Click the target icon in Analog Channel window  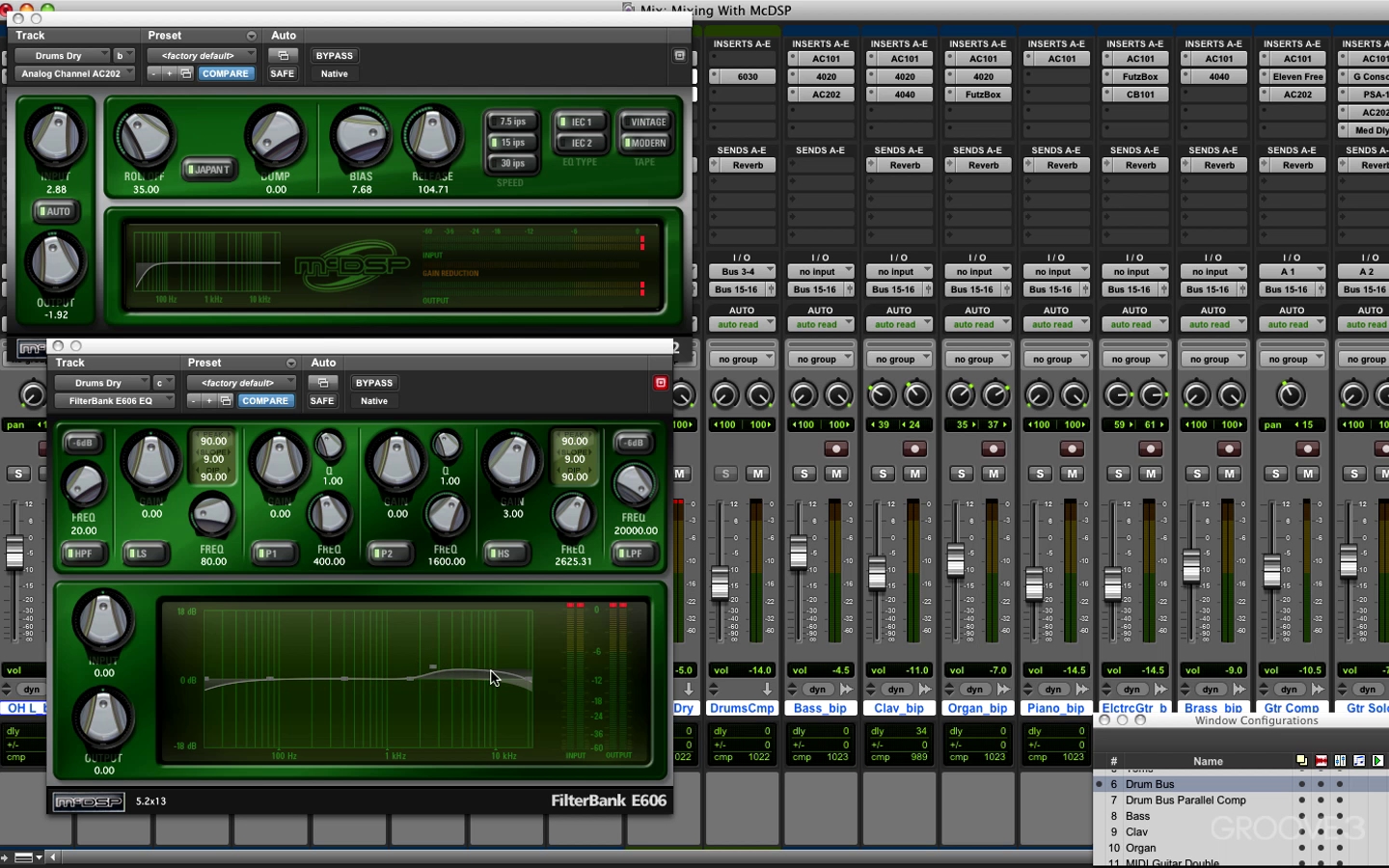[679, 56]
